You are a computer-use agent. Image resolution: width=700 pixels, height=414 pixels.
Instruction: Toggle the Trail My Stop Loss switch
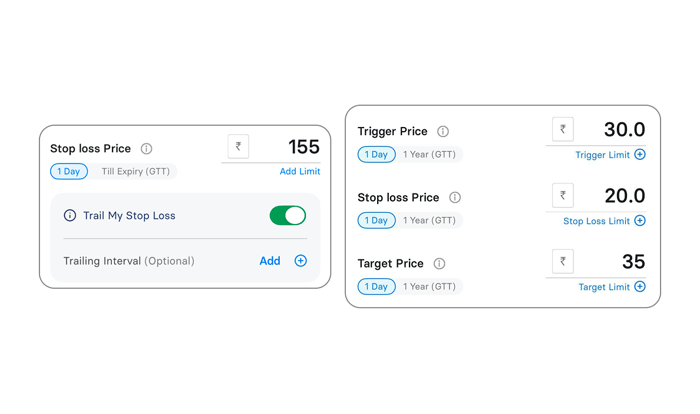[x=288, y=215]
